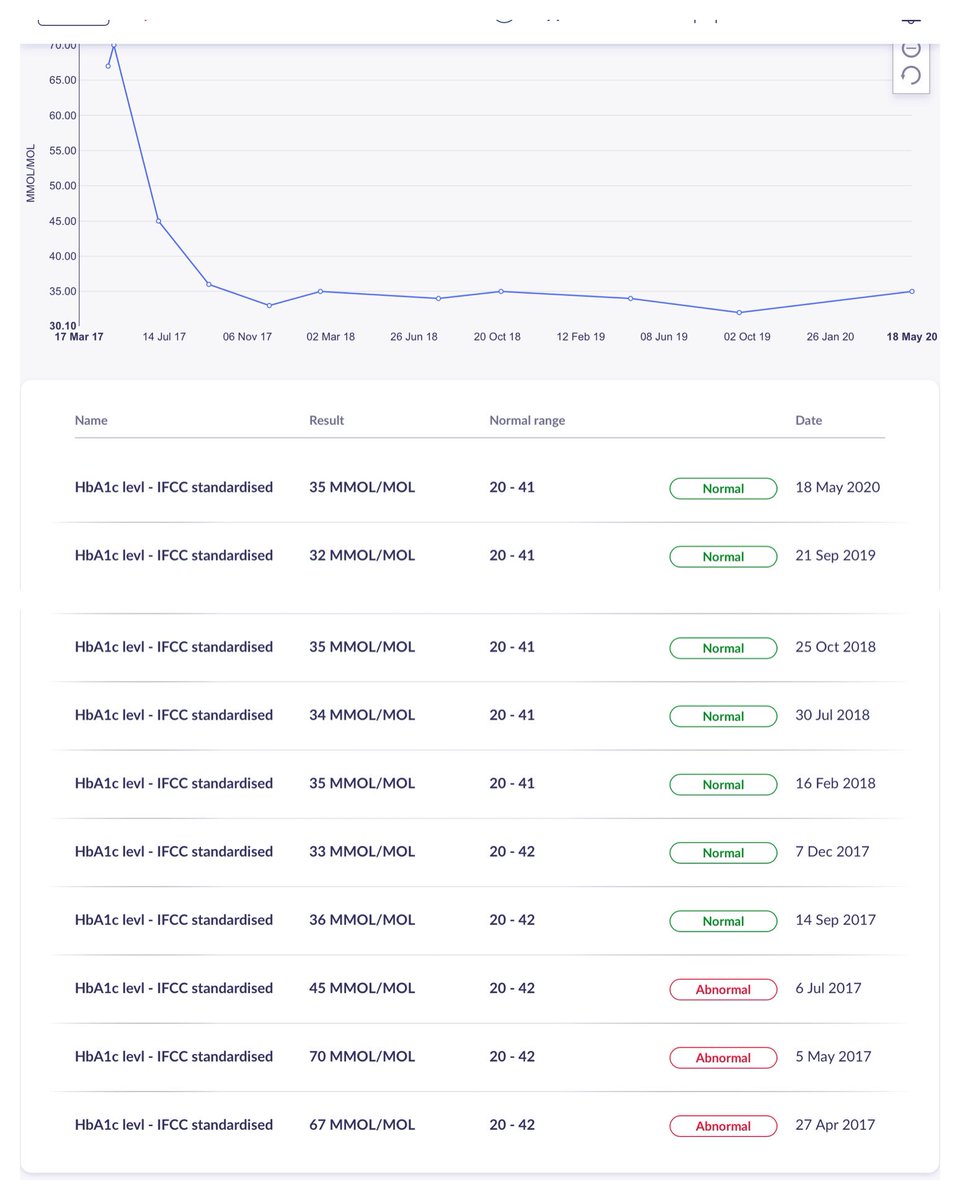960x1200 pixels.
Task: Click the 45 MMOL/MOL result value
Action: [x=362, y=988]
